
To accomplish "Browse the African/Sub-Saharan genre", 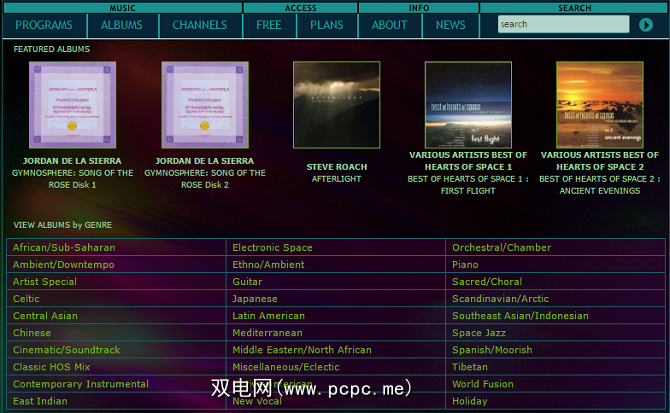I will click(x=64, y=248).
